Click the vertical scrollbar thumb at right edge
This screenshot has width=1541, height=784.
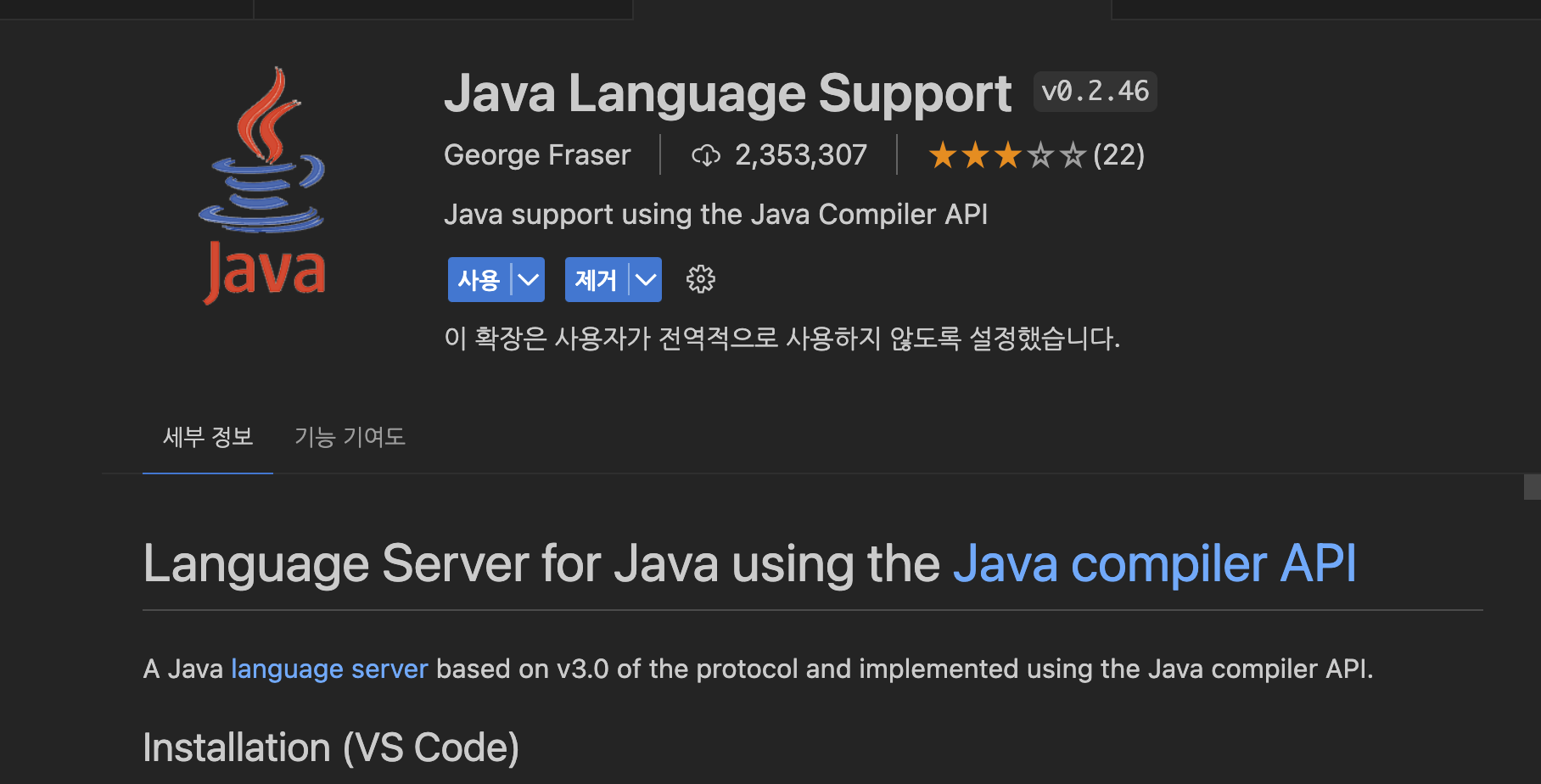point(1533,487)
